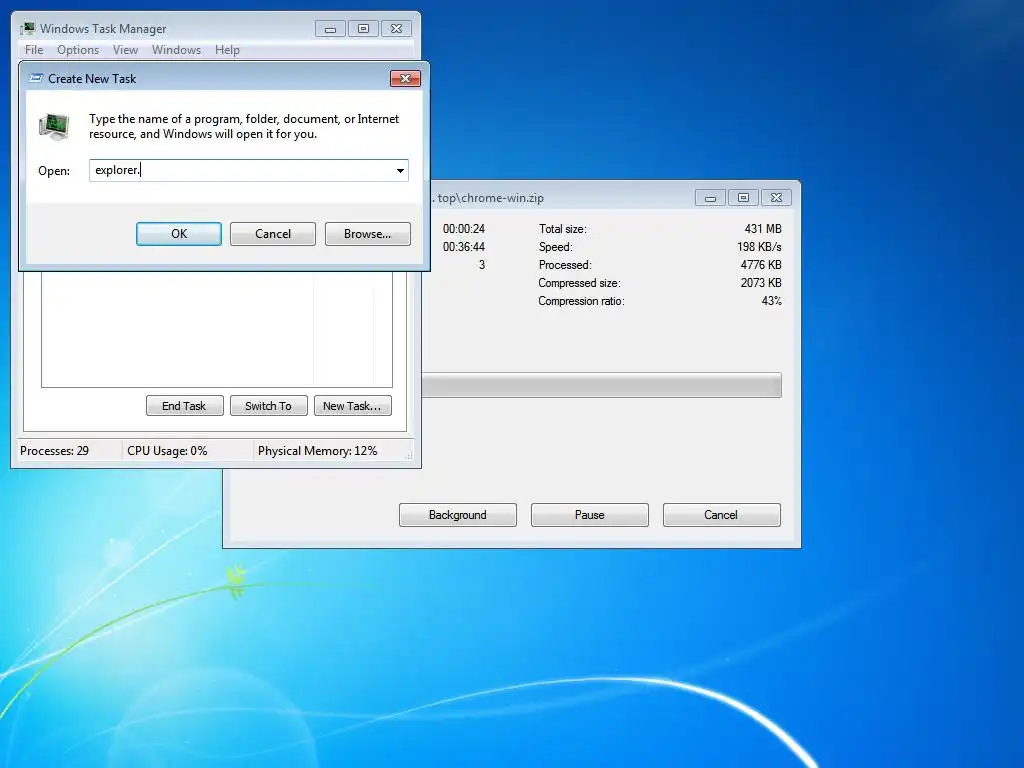This screenshot has width=1024, height=768.
Task: Cancel the chrome-win.zip extraction
Action: [721, 515]
